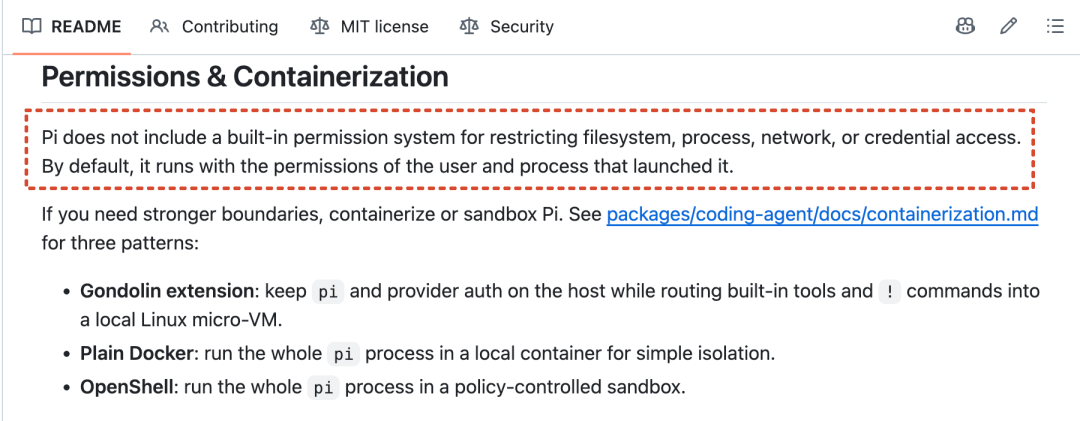1080x421 pixels.
Task: Edit the README using the pencil icon
Action: pos(1009,27)
